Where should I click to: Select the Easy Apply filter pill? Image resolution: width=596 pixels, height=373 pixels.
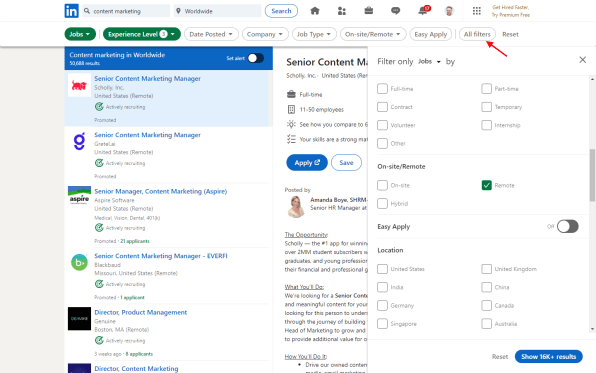(431, 34)
